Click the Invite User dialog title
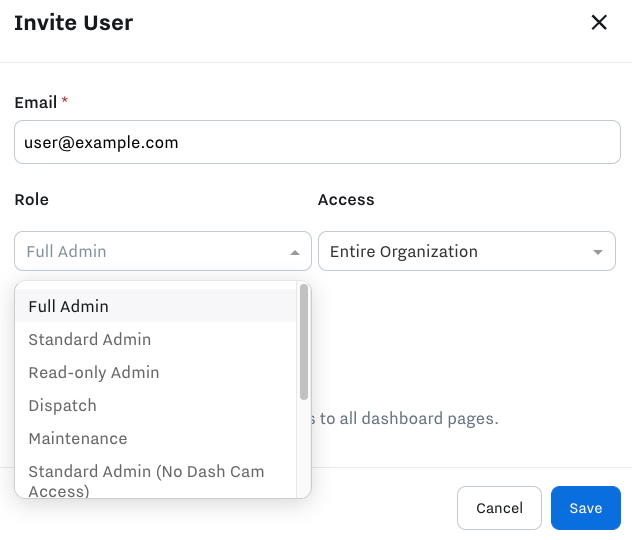Image resolution: width=632 pixels, height=540 pixels. pyautogui.click(x=74, y=23)
